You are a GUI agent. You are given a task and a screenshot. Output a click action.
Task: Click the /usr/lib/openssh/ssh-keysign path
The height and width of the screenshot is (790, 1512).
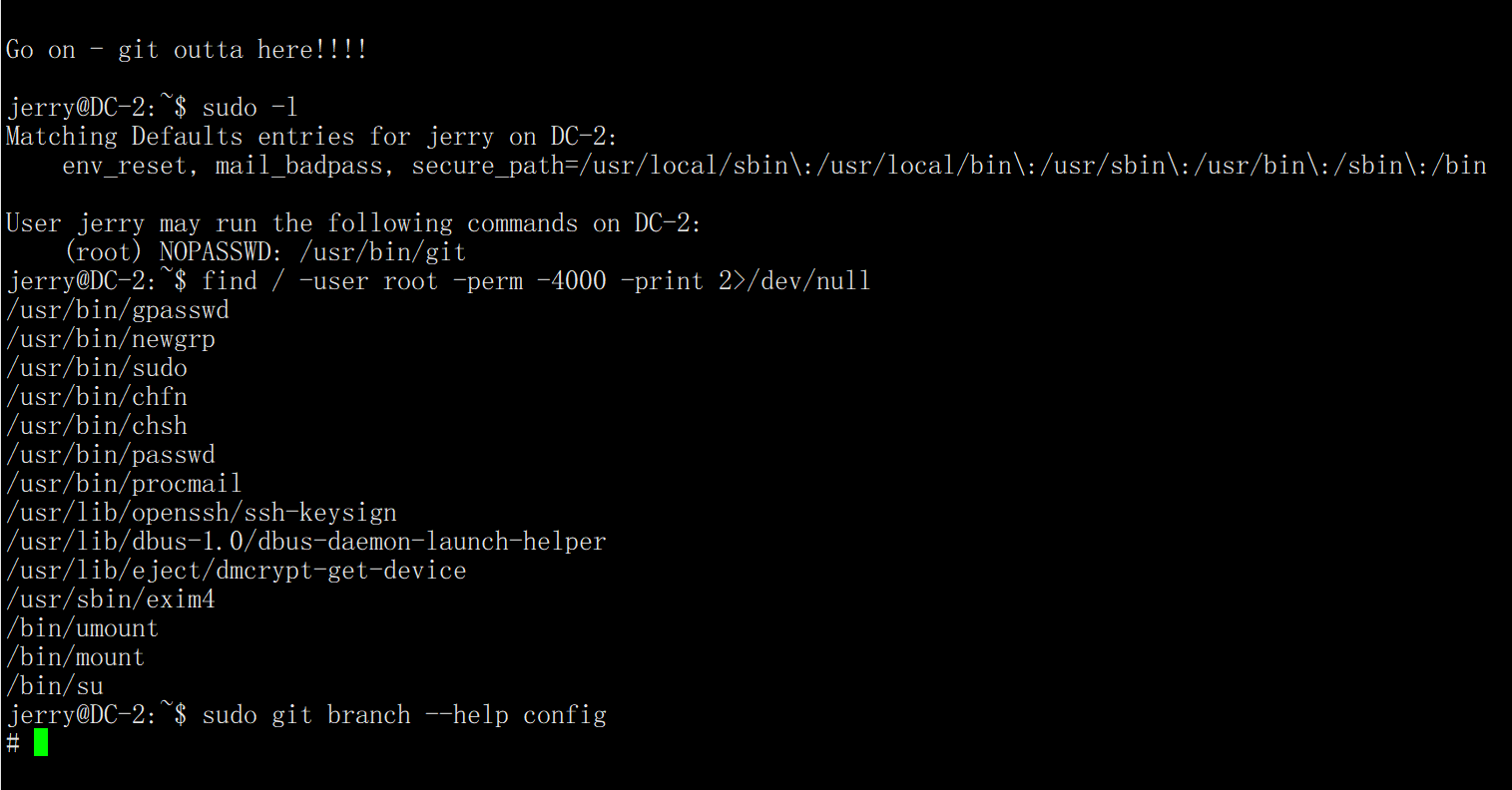202,513
